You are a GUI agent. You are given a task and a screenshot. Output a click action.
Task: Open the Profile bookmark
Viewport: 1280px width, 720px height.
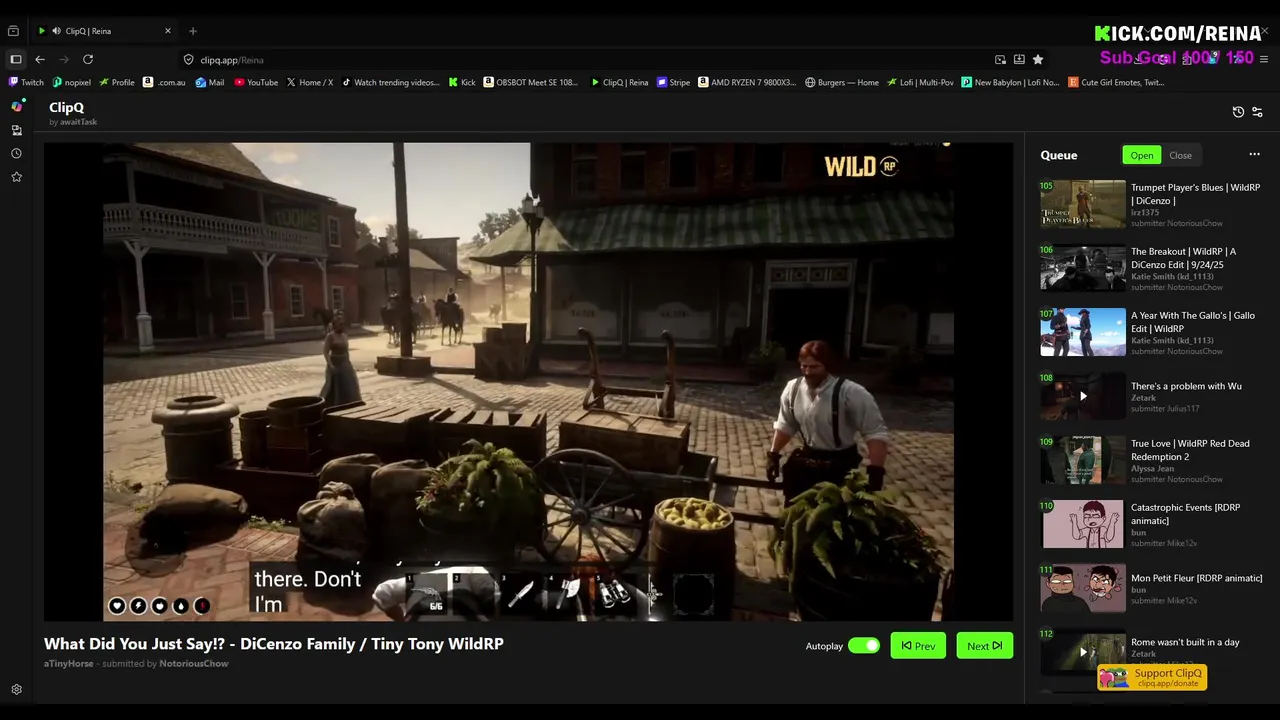tap(117, 83)
